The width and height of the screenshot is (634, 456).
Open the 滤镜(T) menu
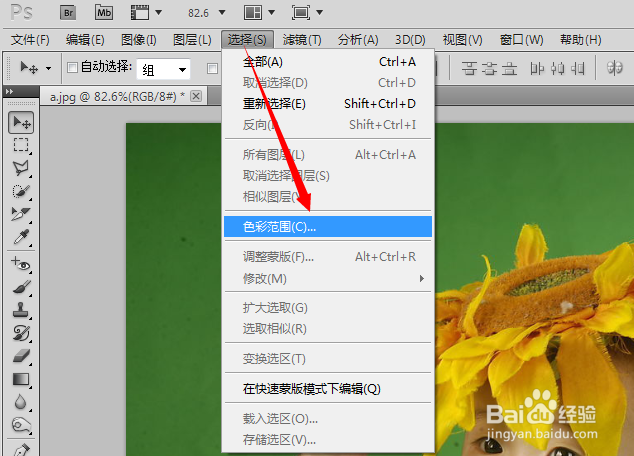pos(302,40)
